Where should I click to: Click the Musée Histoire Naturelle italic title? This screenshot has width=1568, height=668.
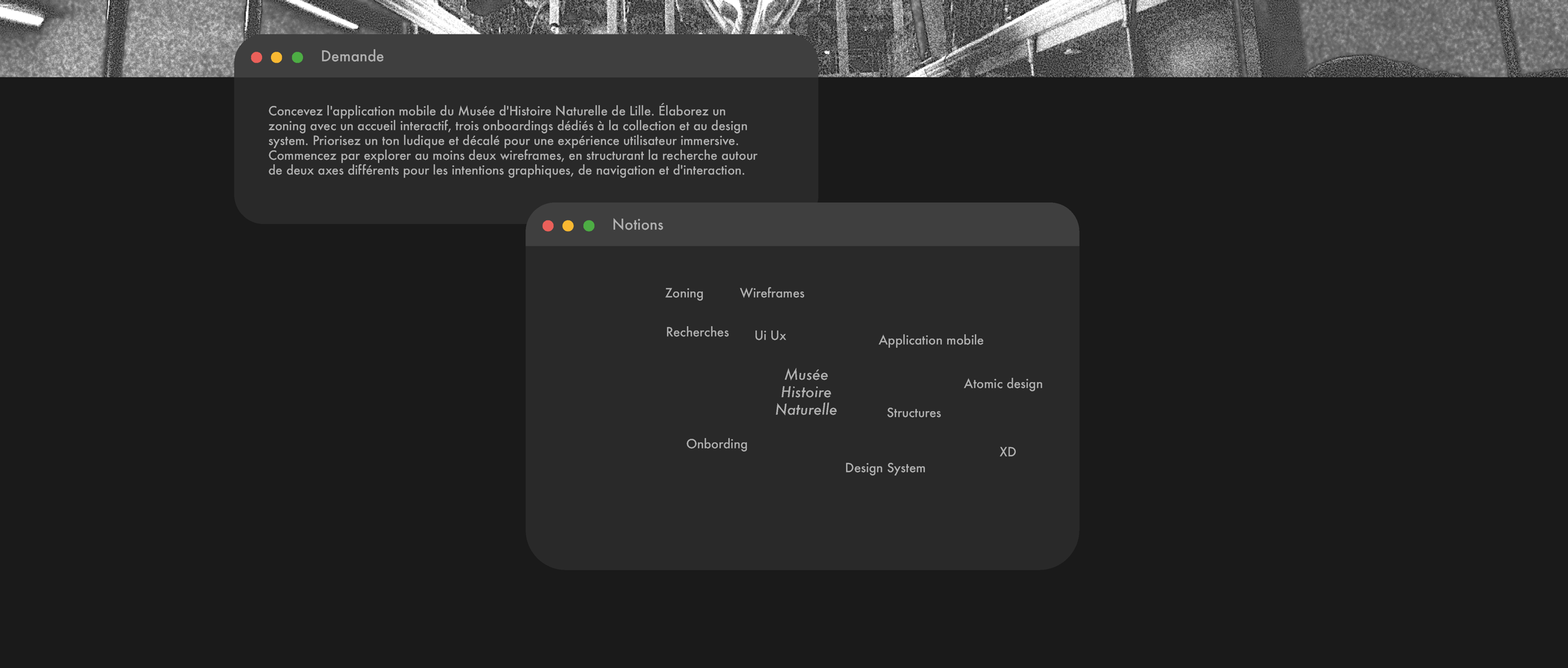click(x=805, y=392)
